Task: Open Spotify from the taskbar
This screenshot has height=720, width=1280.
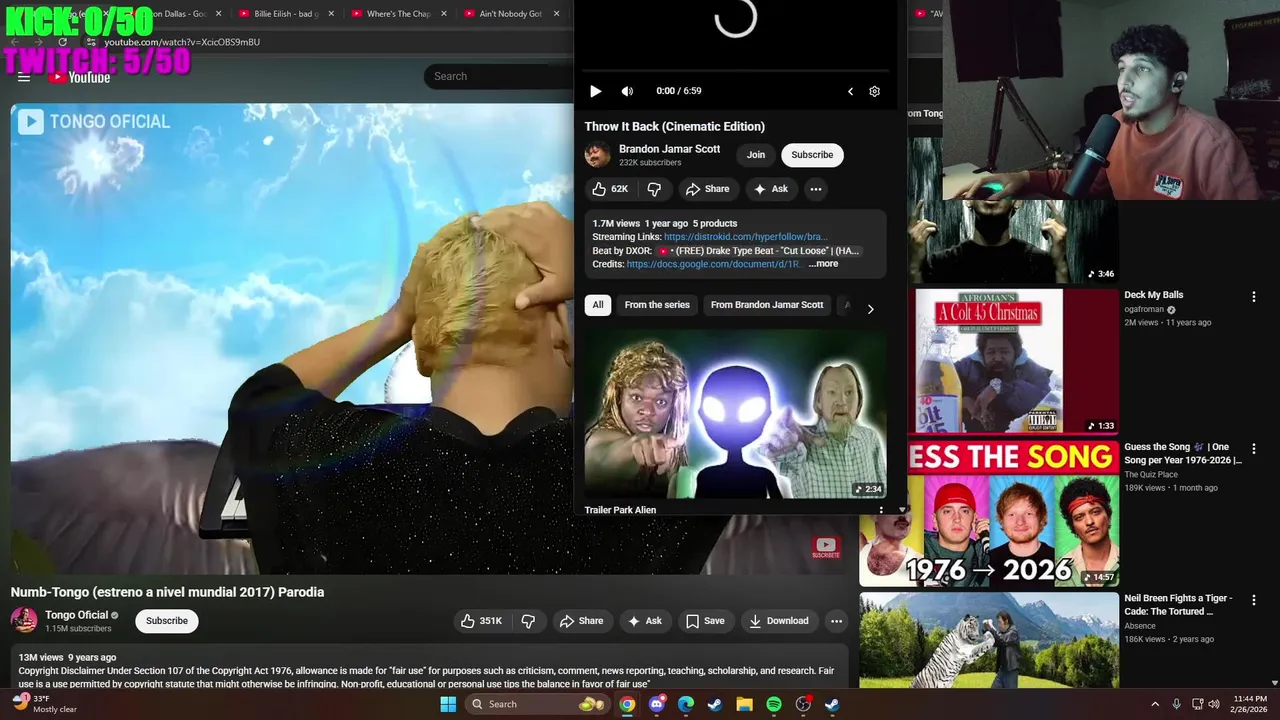Action: point(774,704)
